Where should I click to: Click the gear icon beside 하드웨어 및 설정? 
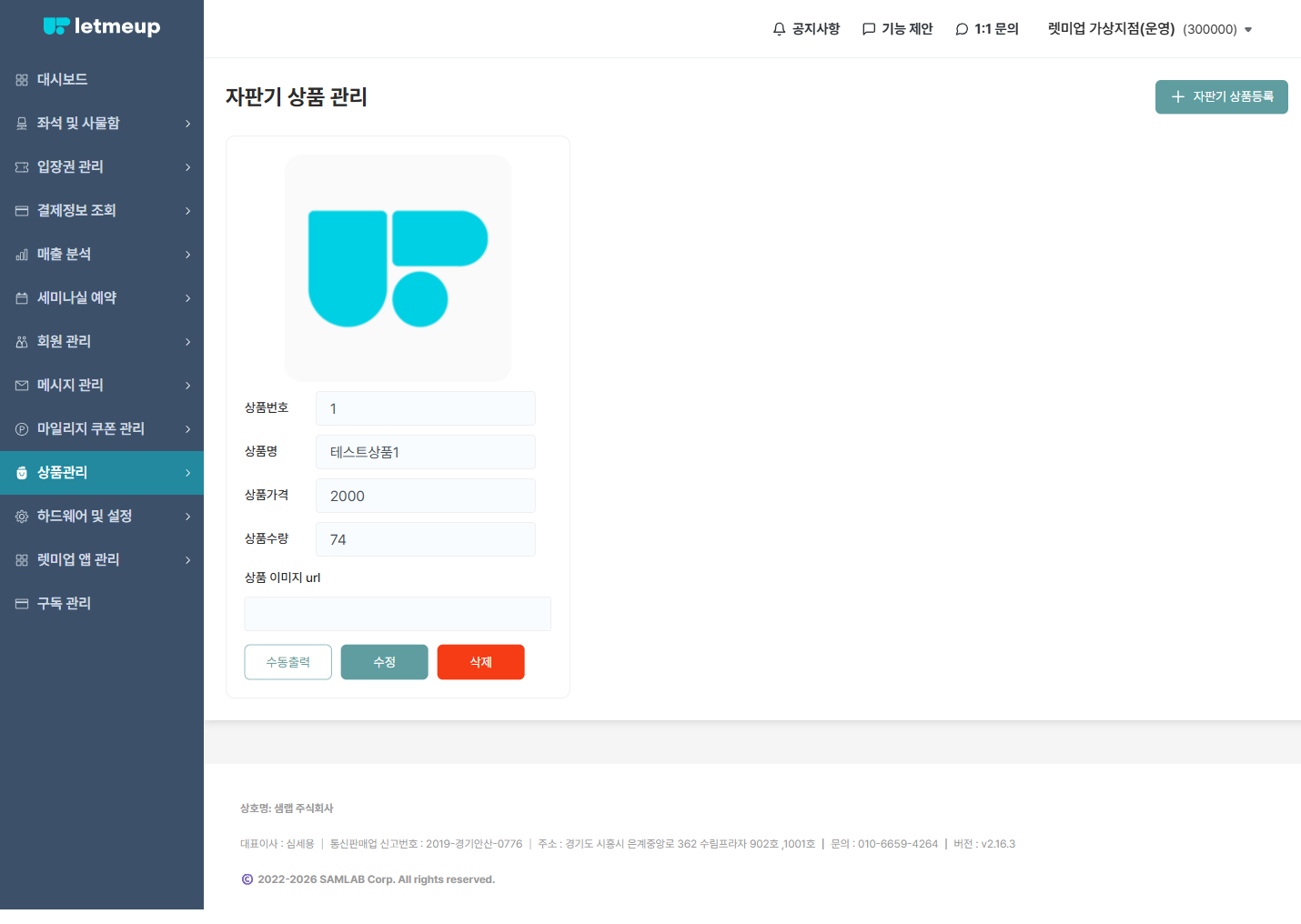[x=22, y=517]
